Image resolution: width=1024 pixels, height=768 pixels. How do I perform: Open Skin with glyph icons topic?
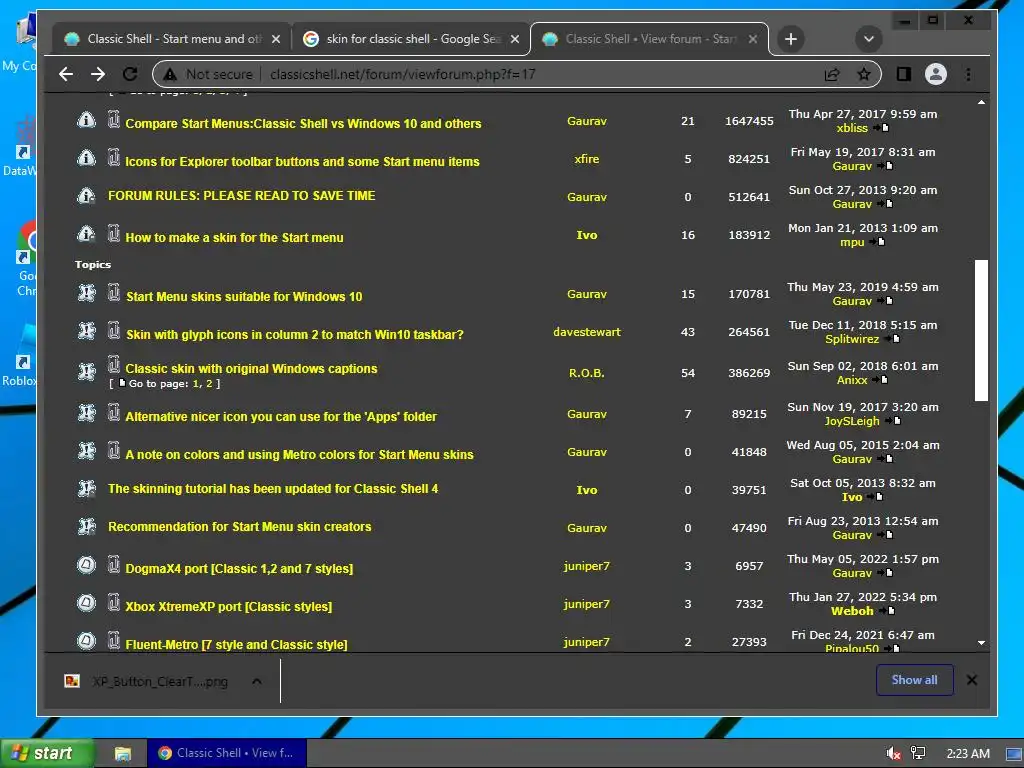(x=295, y=334)
